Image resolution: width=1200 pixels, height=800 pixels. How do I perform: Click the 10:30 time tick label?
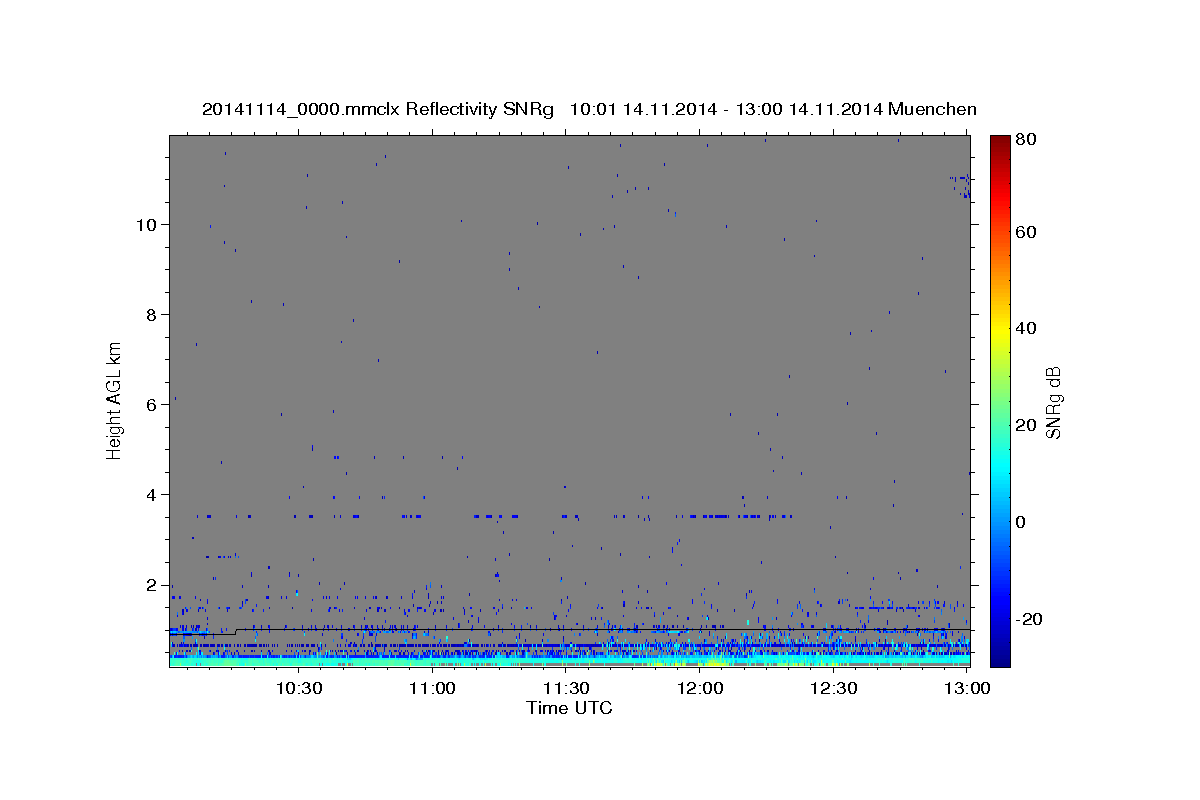click(x=298, y=688)
